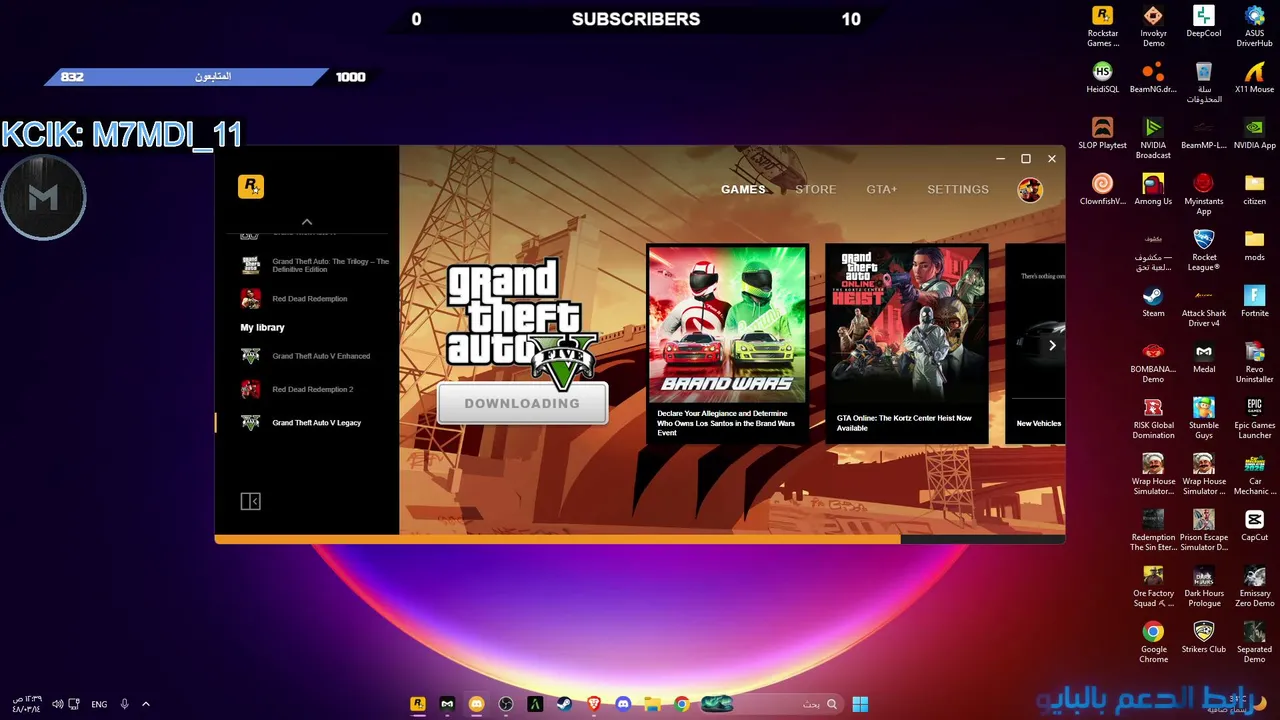Open the HeidiSQL desktop icon

1103,77
